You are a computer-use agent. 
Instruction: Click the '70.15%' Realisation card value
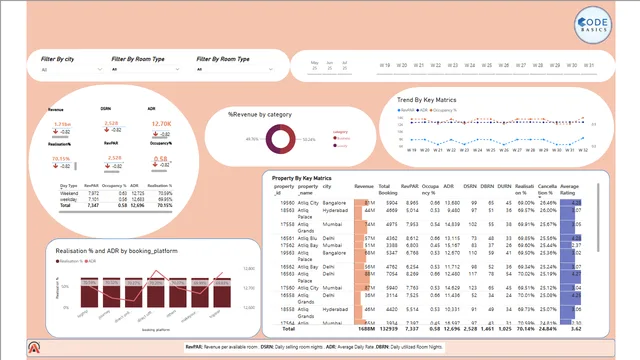(x=61, y=159)
